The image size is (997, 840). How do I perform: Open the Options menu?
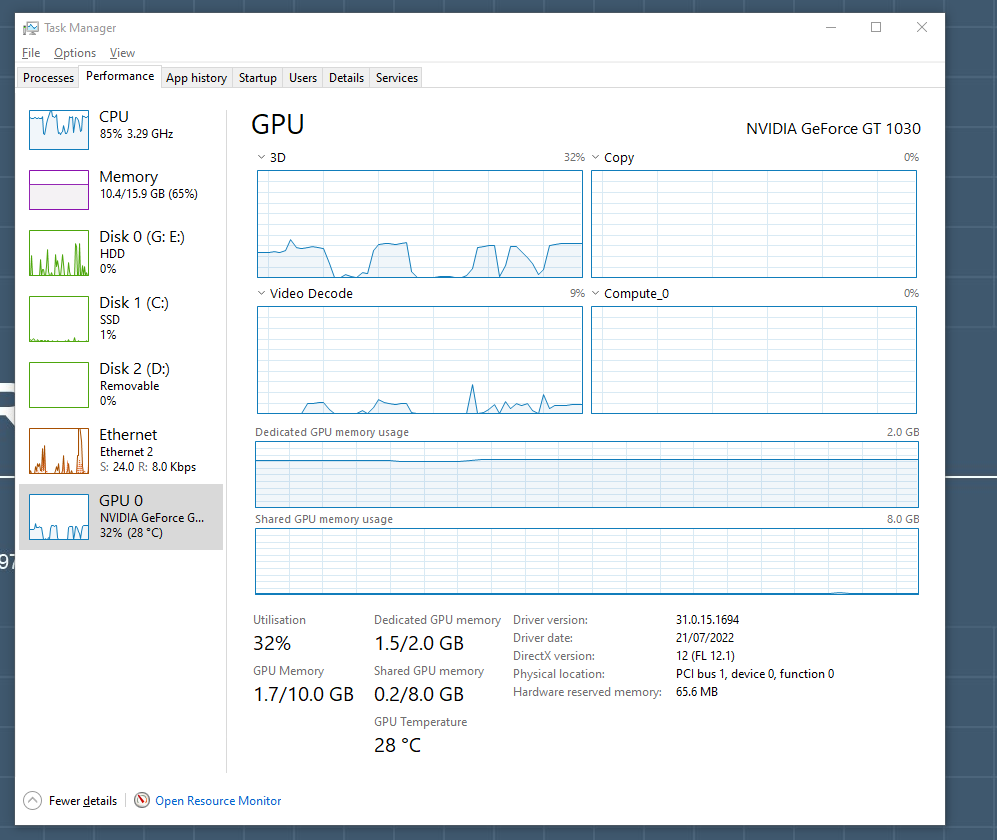click(75, 52)
